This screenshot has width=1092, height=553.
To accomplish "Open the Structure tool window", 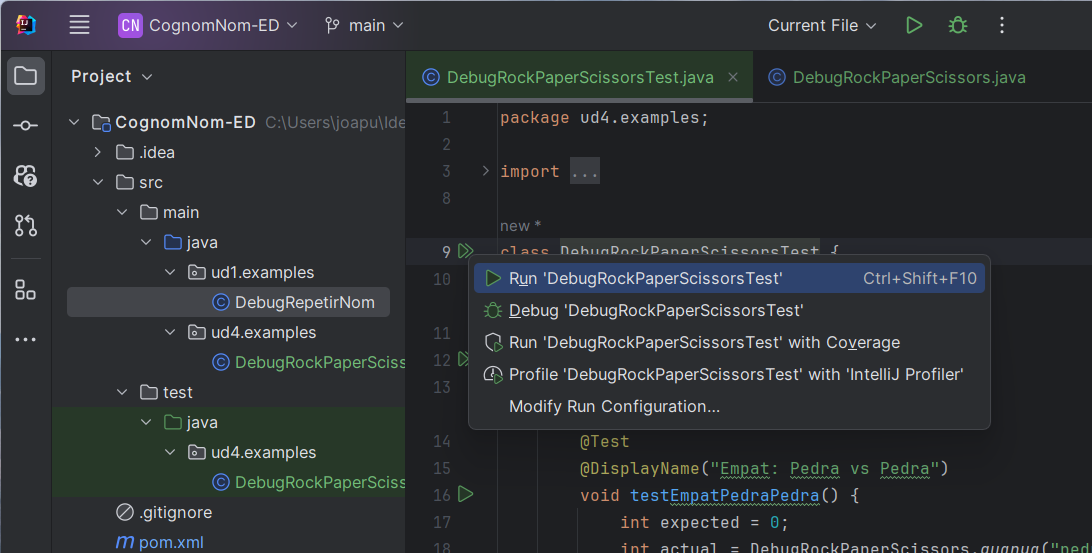I will pos(26,290).
